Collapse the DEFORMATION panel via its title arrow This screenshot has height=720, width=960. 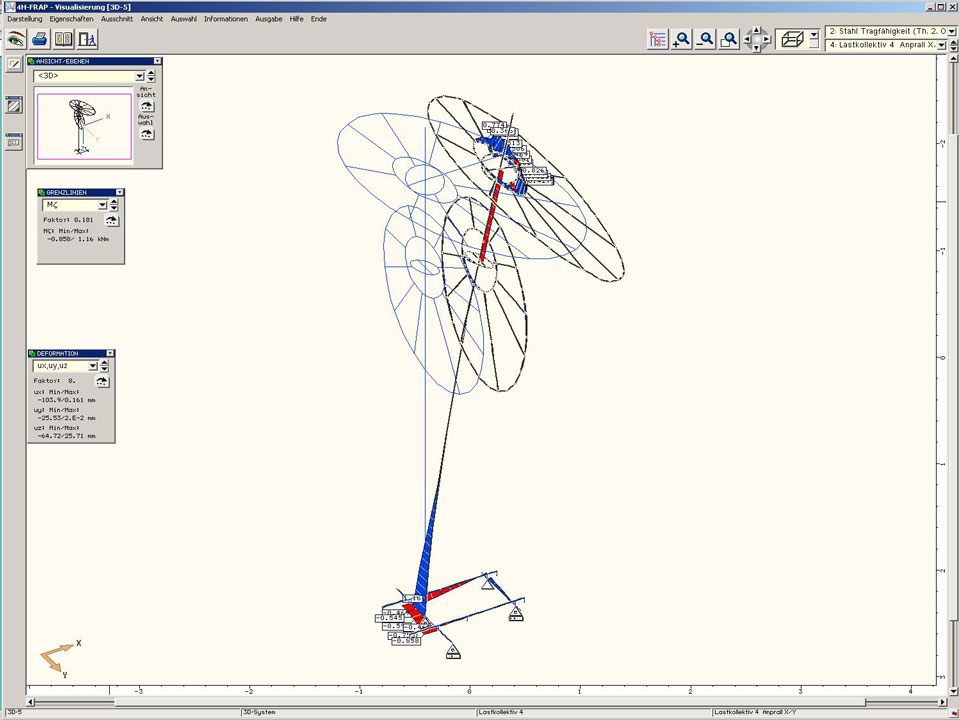click(x=110, y=353)
